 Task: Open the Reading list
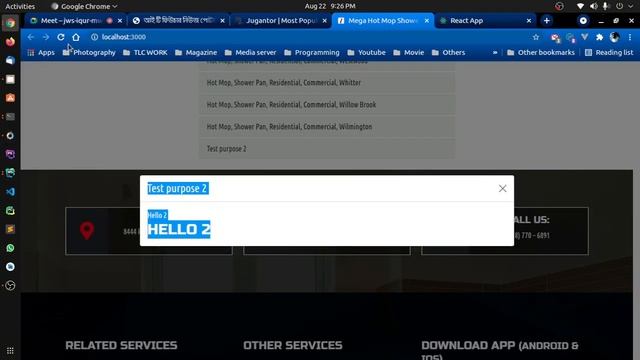coord(609,53)
